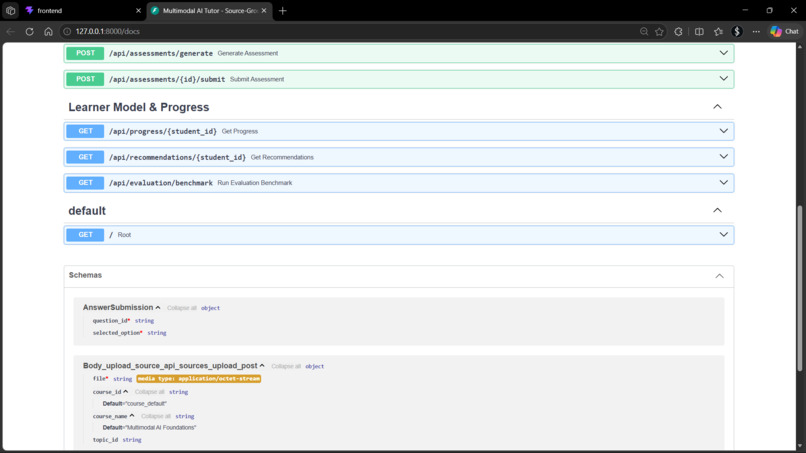
Task: Click POST badge of Submit Assessment
Action: coord(85,79)
